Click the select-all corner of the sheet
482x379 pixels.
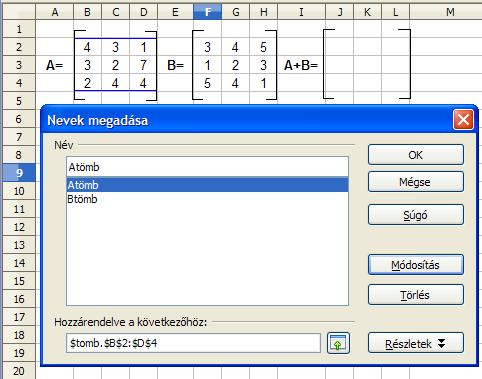point(19,12)
